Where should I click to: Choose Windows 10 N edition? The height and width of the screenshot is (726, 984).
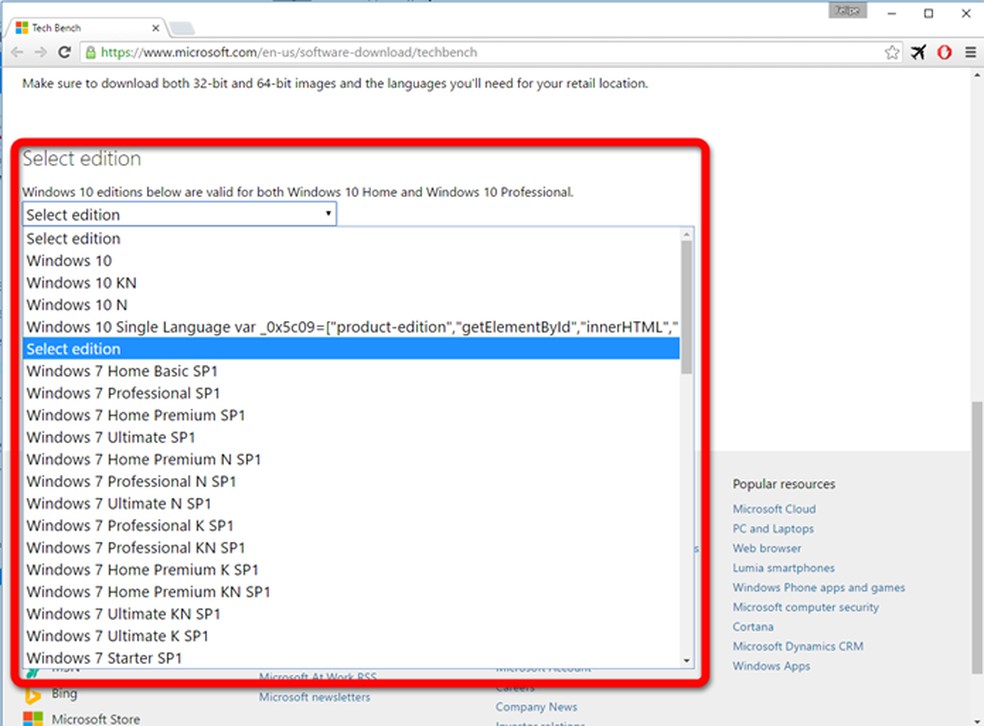tap(351, 305)
